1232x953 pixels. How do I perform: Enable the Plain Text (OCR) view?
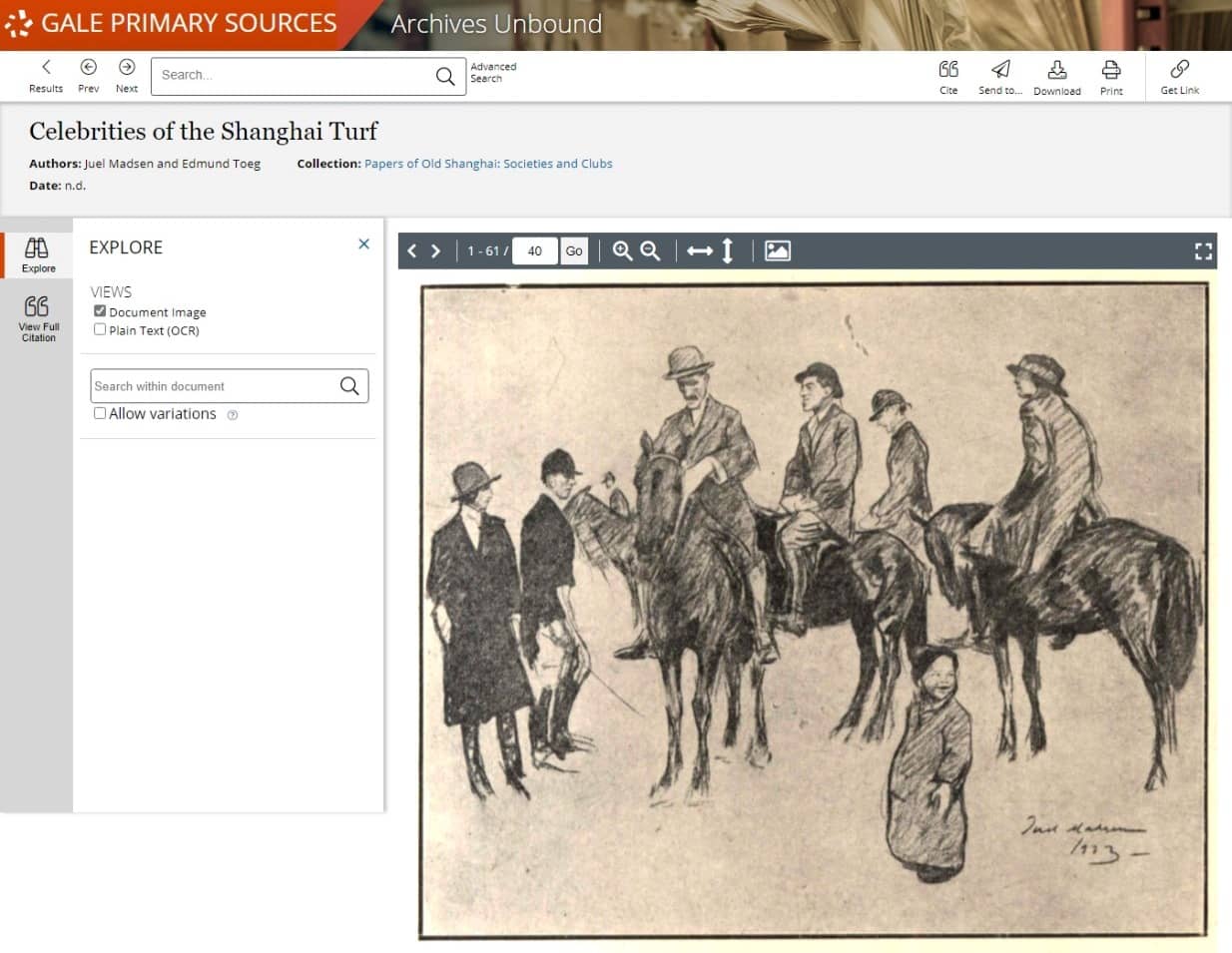point(100,329)
